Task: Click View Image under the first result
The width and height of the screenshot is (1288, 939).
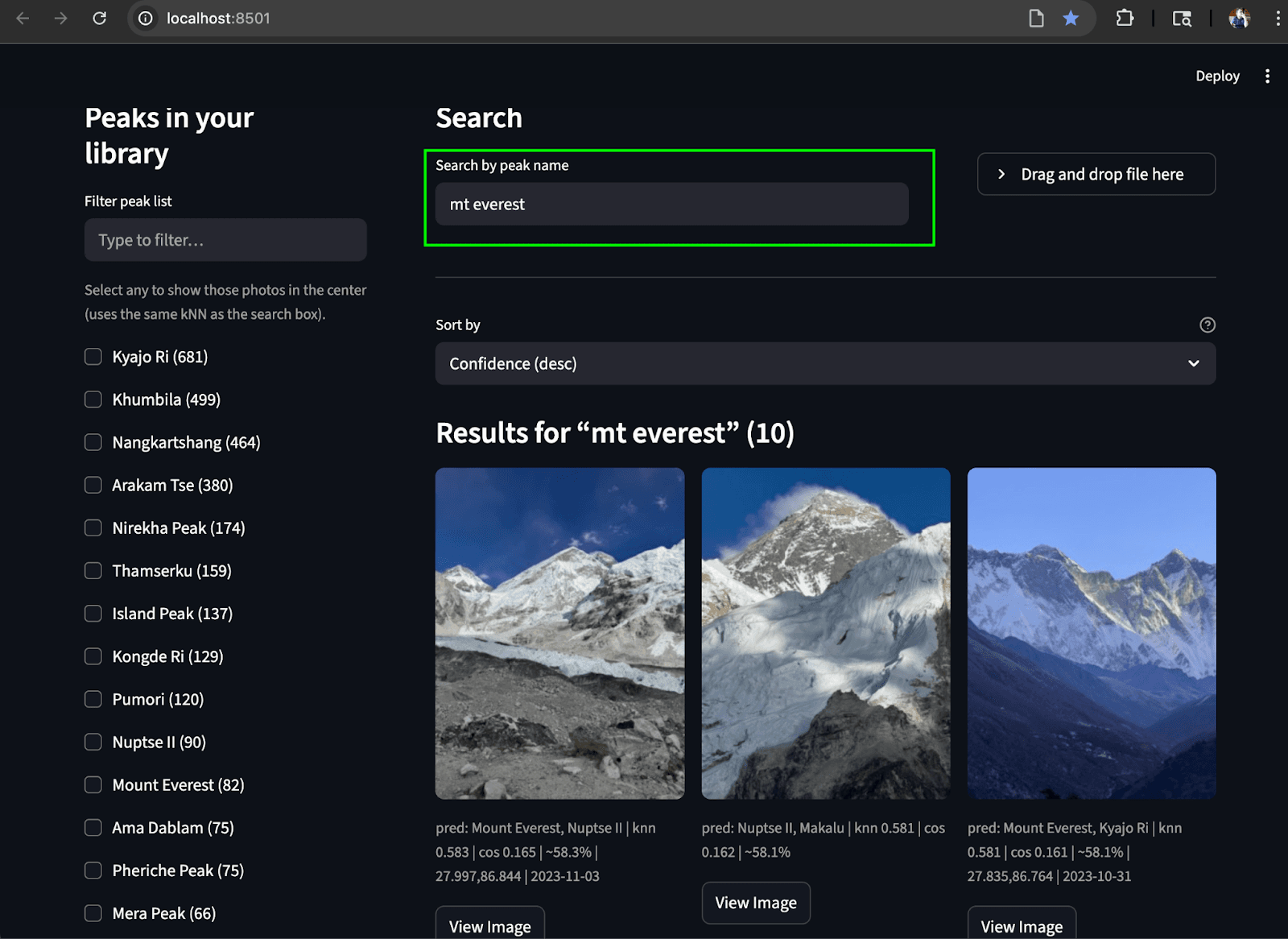Action: coord(489,925)
